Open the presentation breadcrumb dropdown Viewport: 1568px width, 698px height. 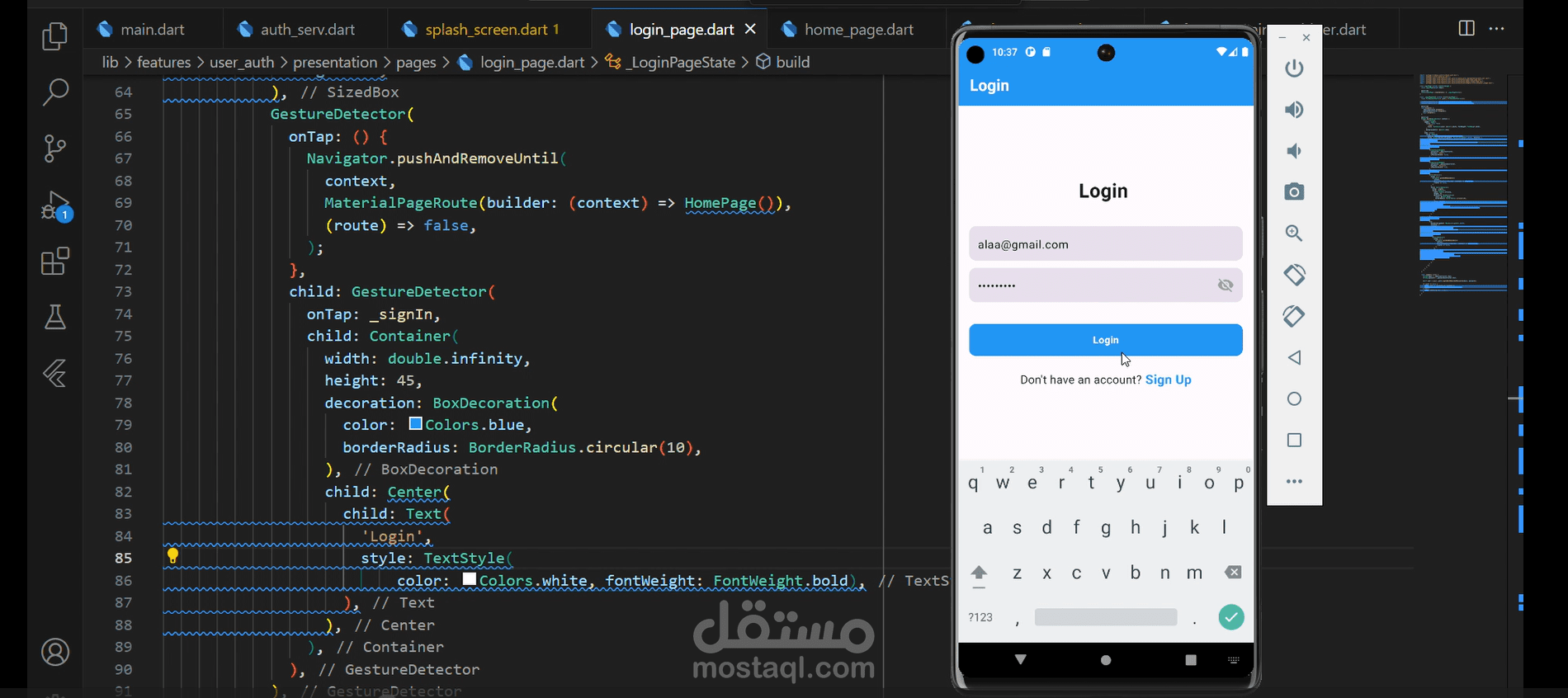pyautogui.click(x=335, y=62)
